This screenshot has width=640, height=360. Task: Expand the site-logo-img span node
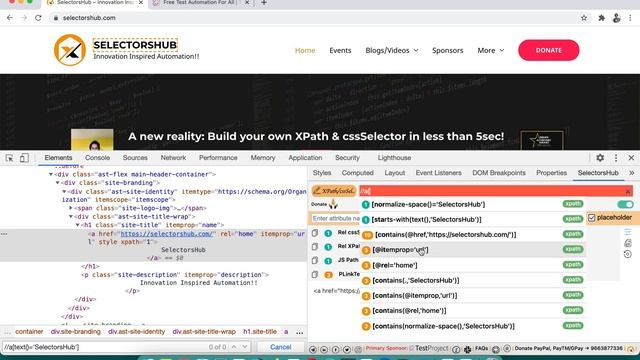point(71,208)
